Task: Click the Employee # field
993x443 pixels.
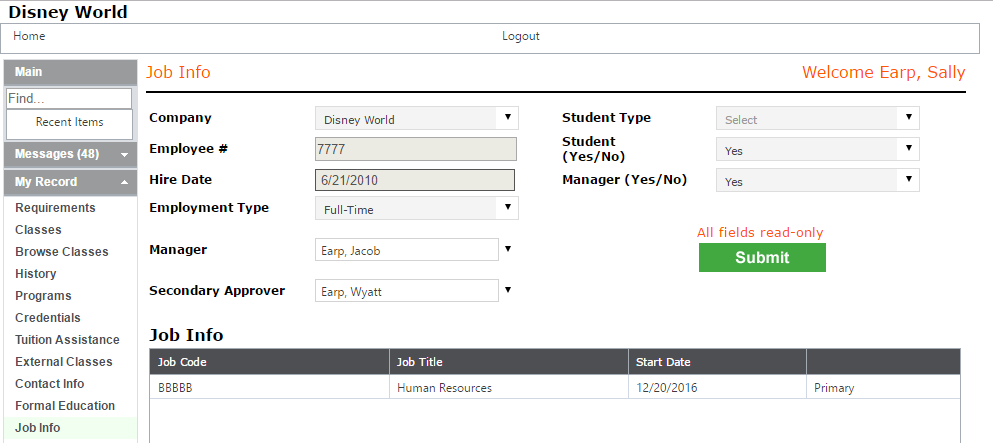Action: pos(415,149)
